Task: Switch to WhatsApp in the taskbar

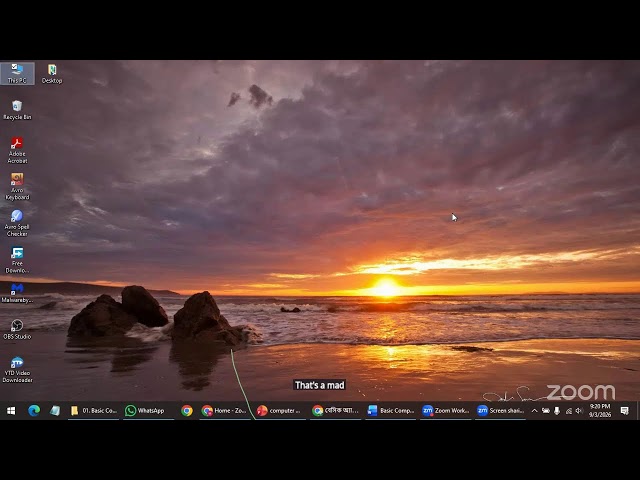Action: coord(148,411)
